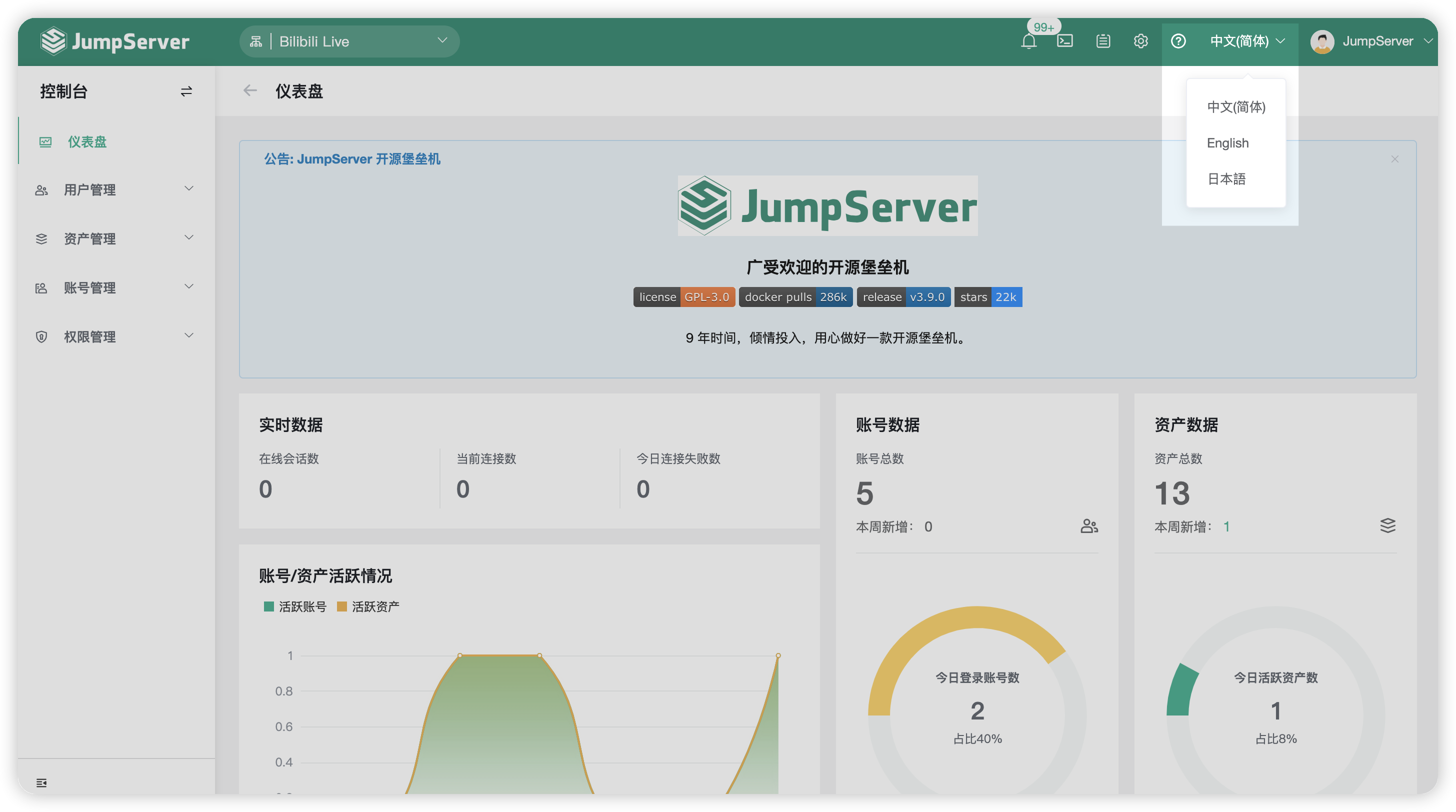Open the 中文(简体) language dropdown

pyautogui.click(x=1247, y=41)
